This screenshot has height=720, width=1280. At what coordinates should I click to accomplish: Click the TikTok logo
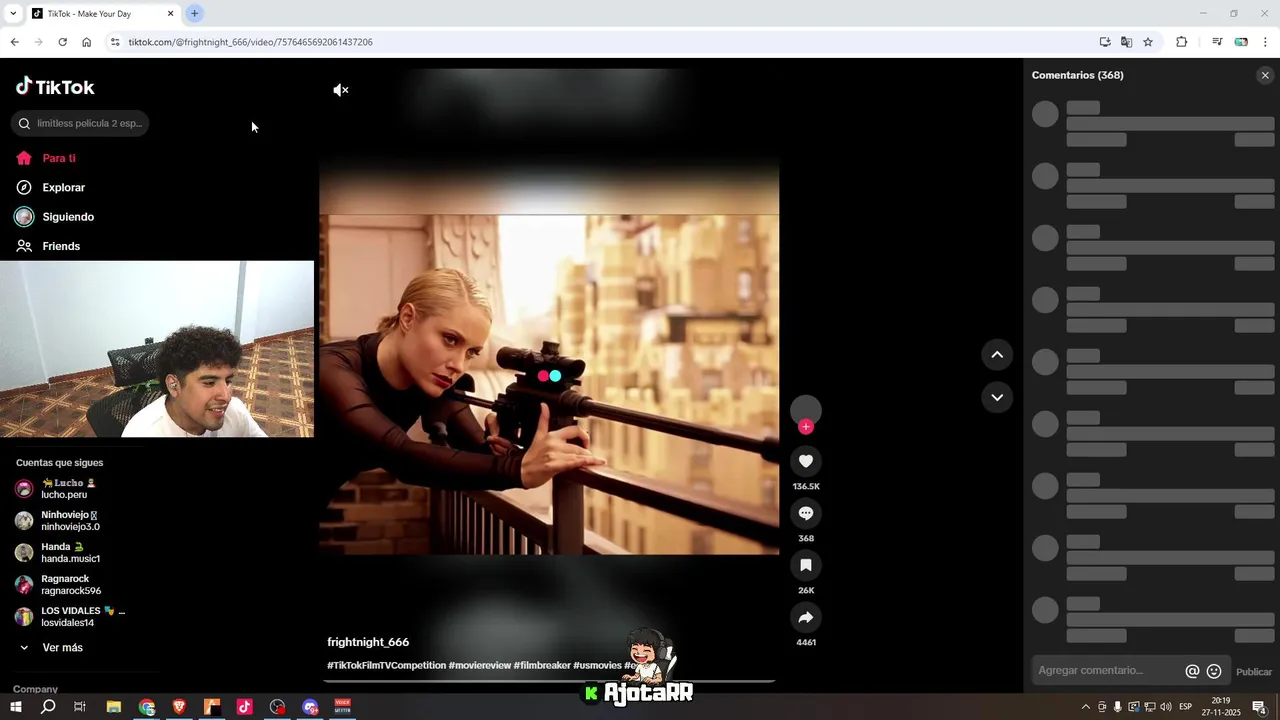[x=55, y=87]
